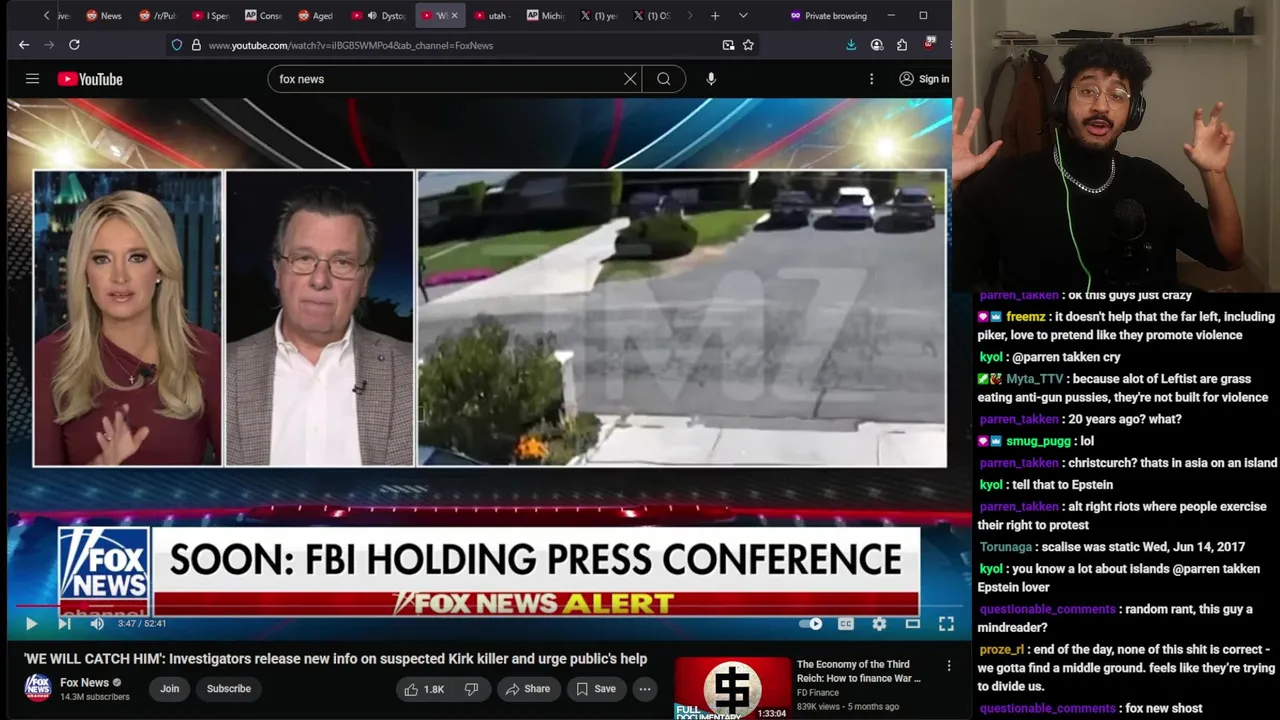
Task: Open the extension with the 99 badge
Action: click(929, 44)
